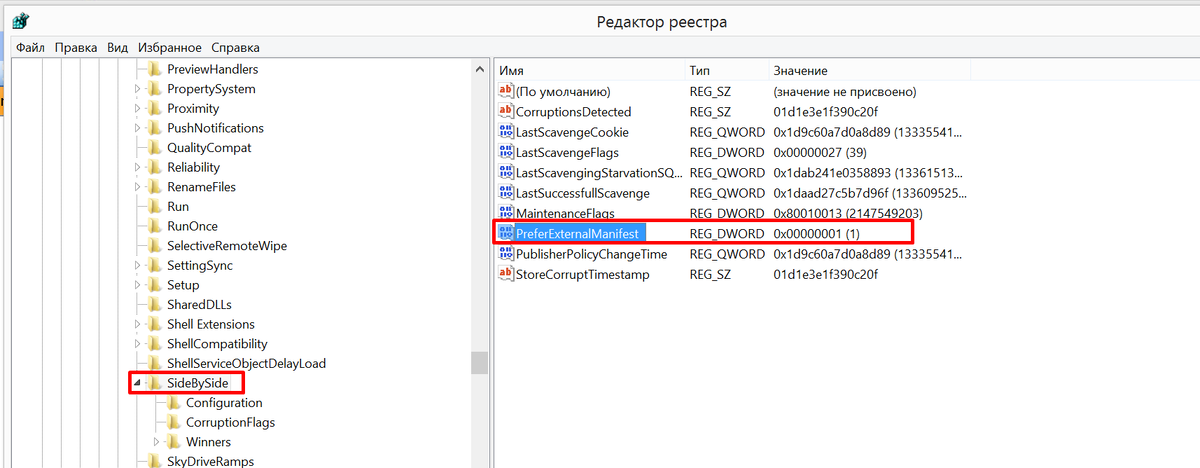Image resolution: width=1200 pixels, height=468 pixels.
Task: Click the SkyDriveRamps folder icon
Action: [155, 461]
